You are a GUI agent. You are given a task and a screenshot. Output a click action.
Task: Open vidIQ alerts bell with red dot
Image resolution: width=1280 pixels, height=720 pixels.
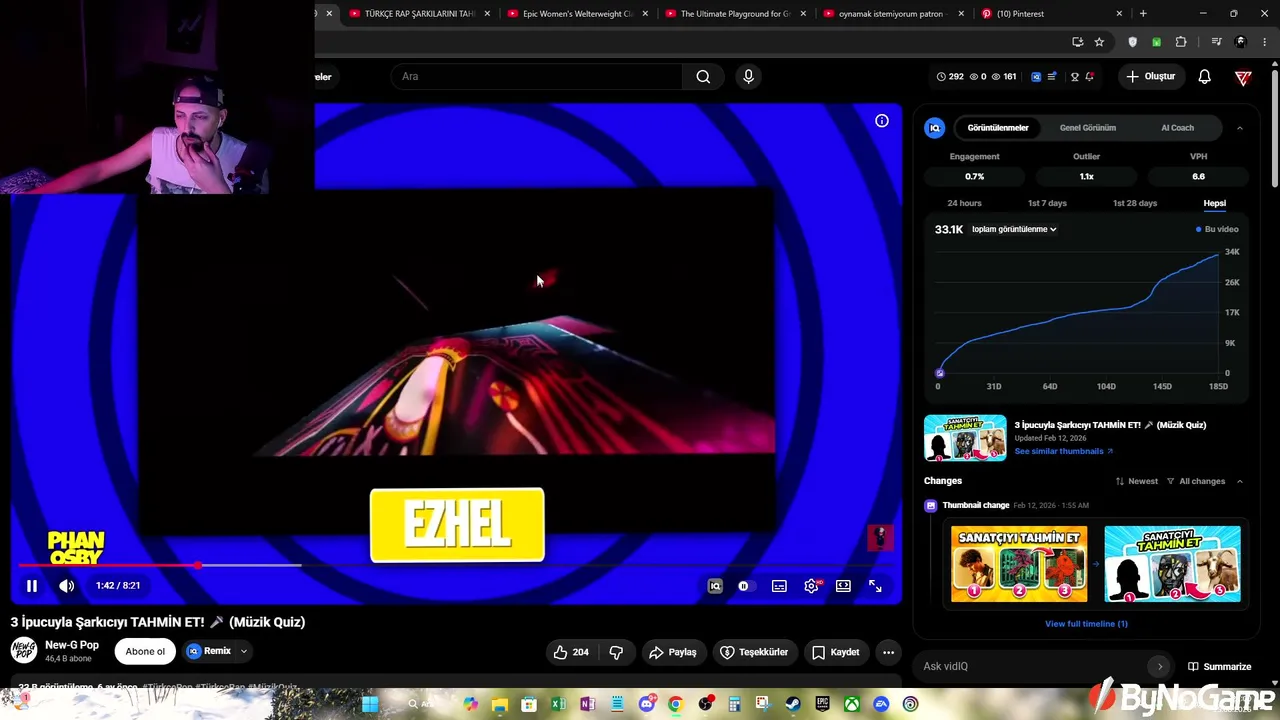(x=1090, y=77)
